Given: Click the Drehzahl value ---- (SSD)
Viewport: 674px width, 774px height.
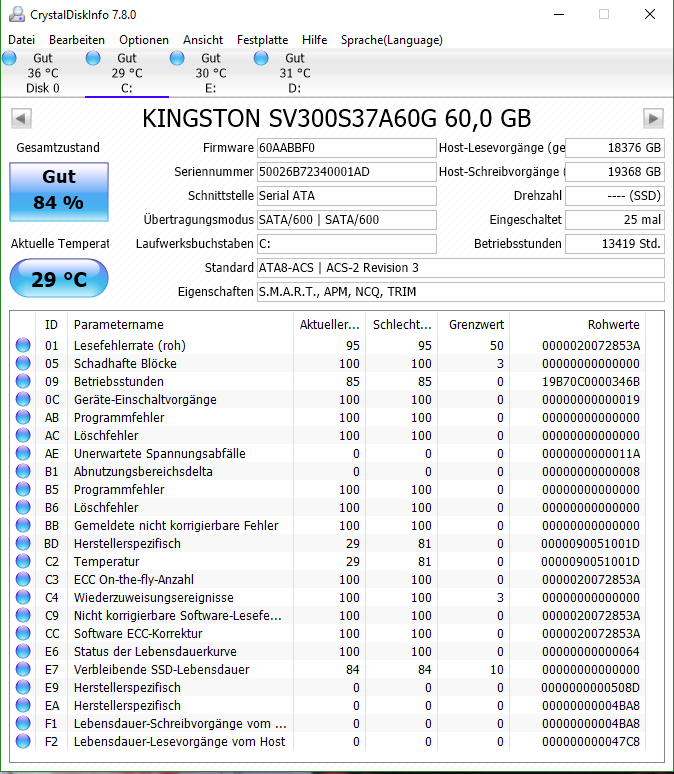Looking at the screenshot, I should tap(615, 196).
